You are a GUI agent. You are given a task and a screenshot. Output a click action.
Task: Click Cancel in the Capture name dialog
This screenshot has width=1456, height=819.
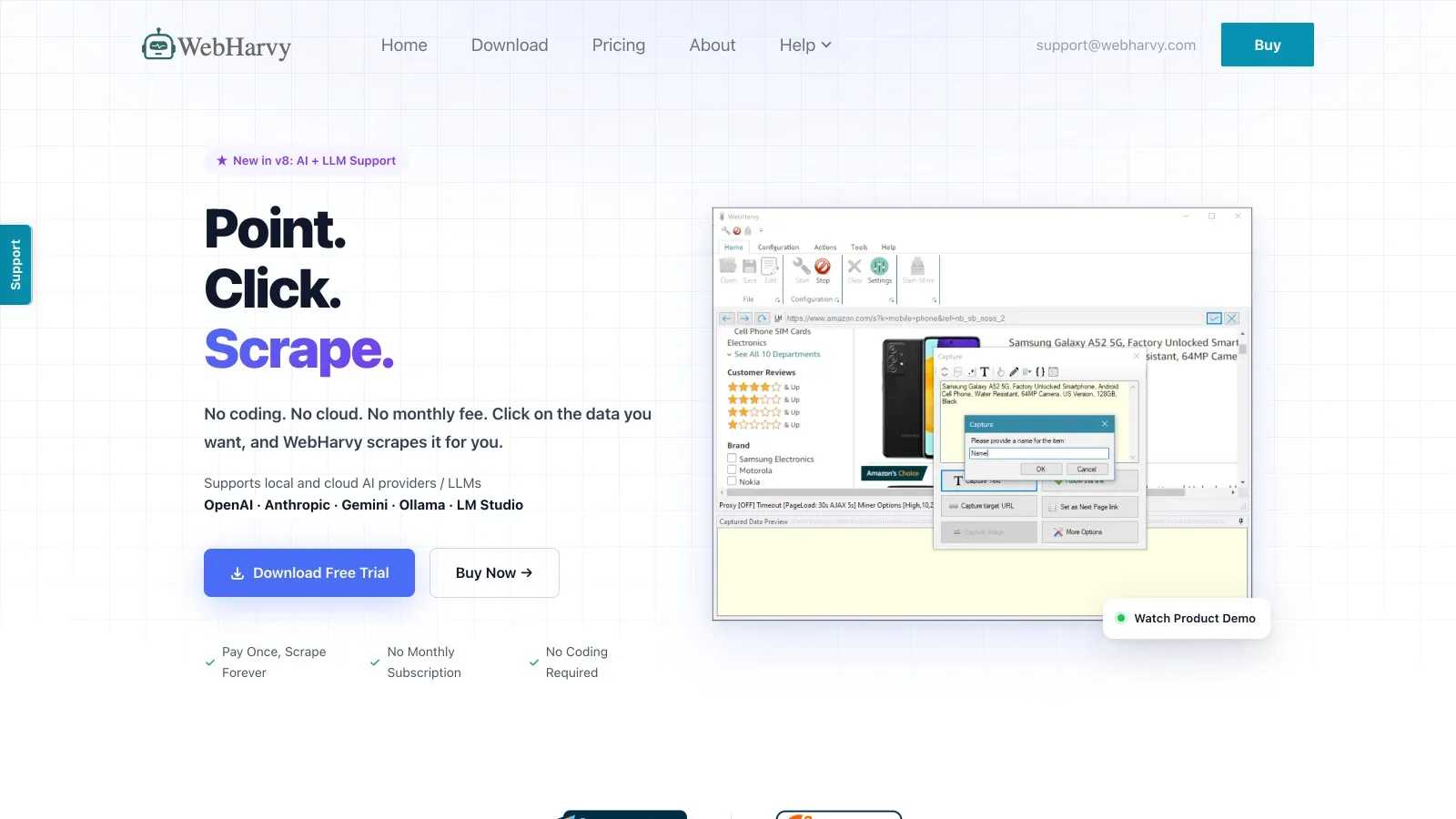point(1087,470)
